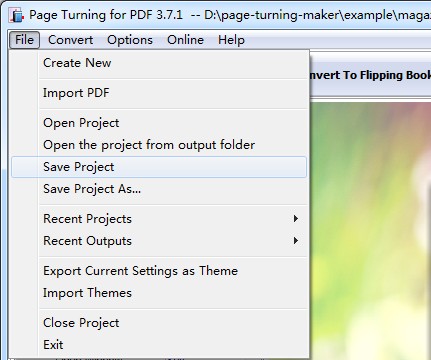Open the Help menu

coord(231,40)
